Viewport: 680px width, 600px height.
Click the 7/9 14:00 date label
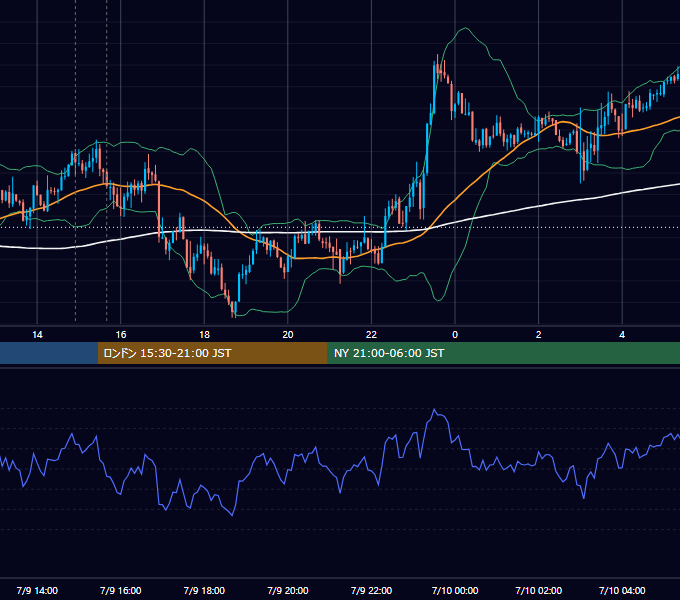pyautogui.click(x=37, y=590)
